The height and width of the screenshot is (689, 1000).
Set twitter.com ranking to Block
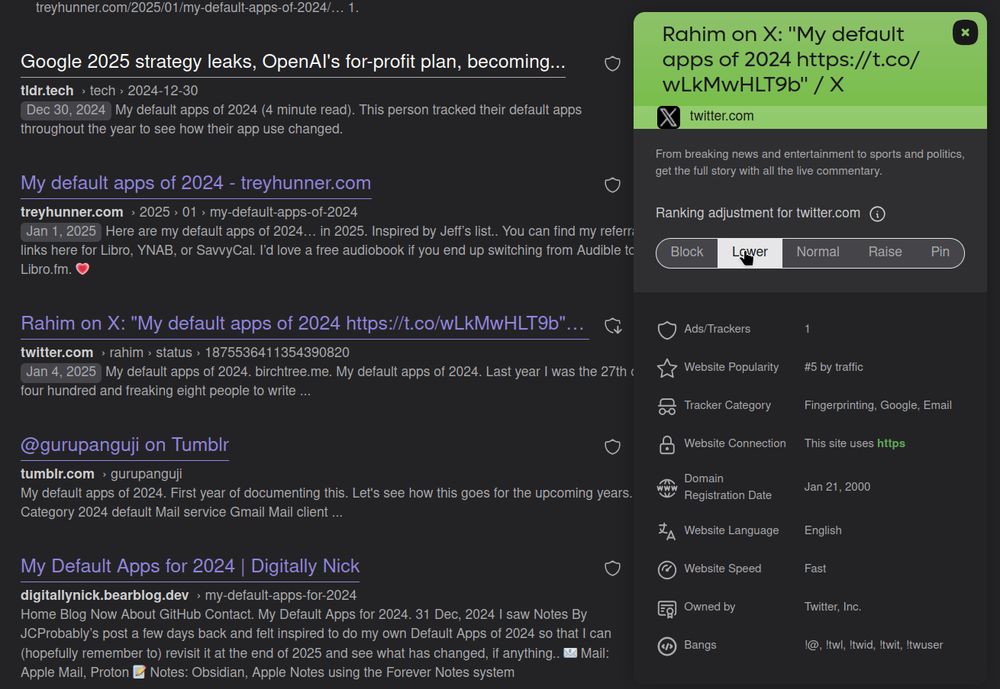point(687,252)
